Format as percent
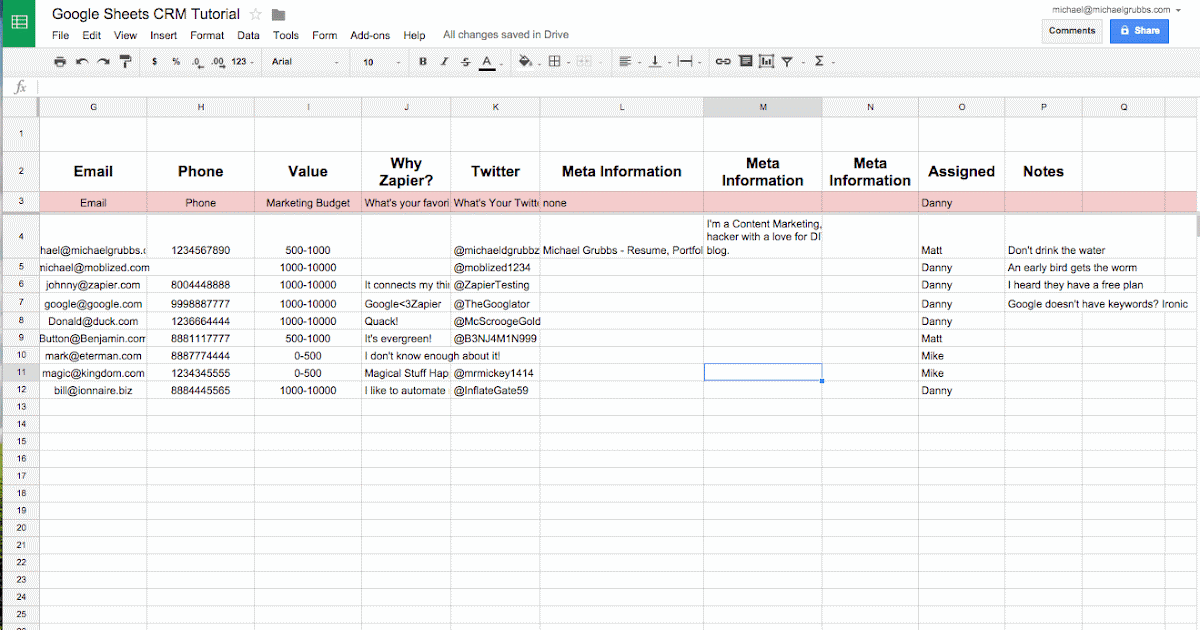Viewport: 1200px width, 630px height. point(176,62)
